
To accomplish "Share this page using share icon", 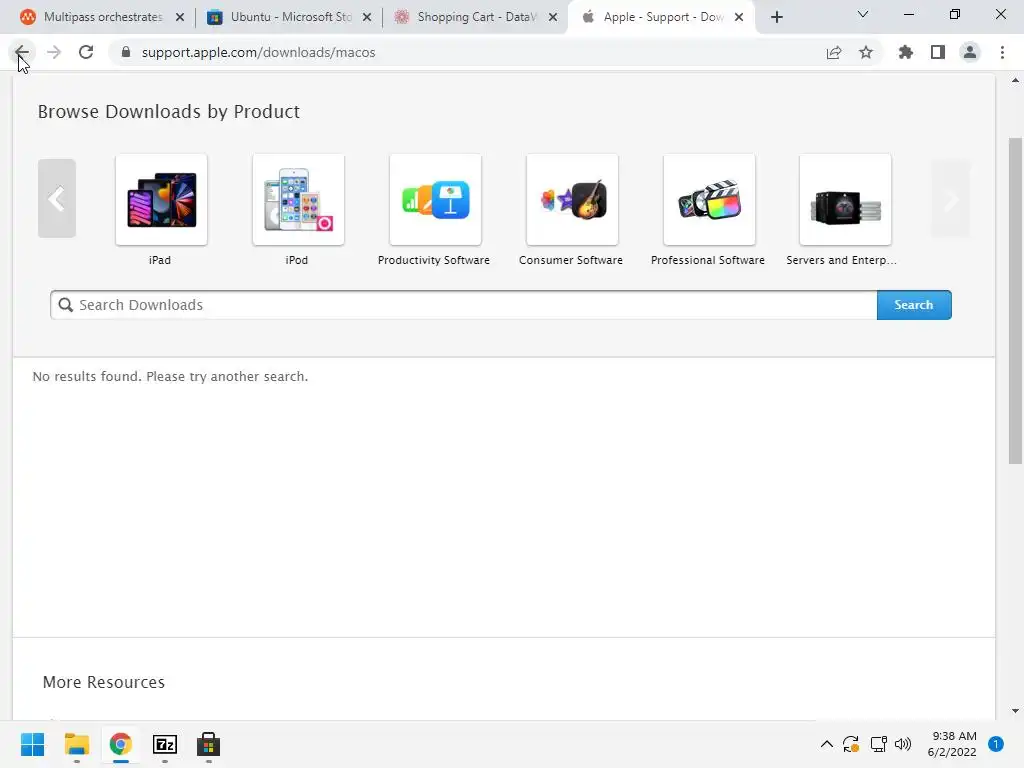I will click(x=833, y=52).
